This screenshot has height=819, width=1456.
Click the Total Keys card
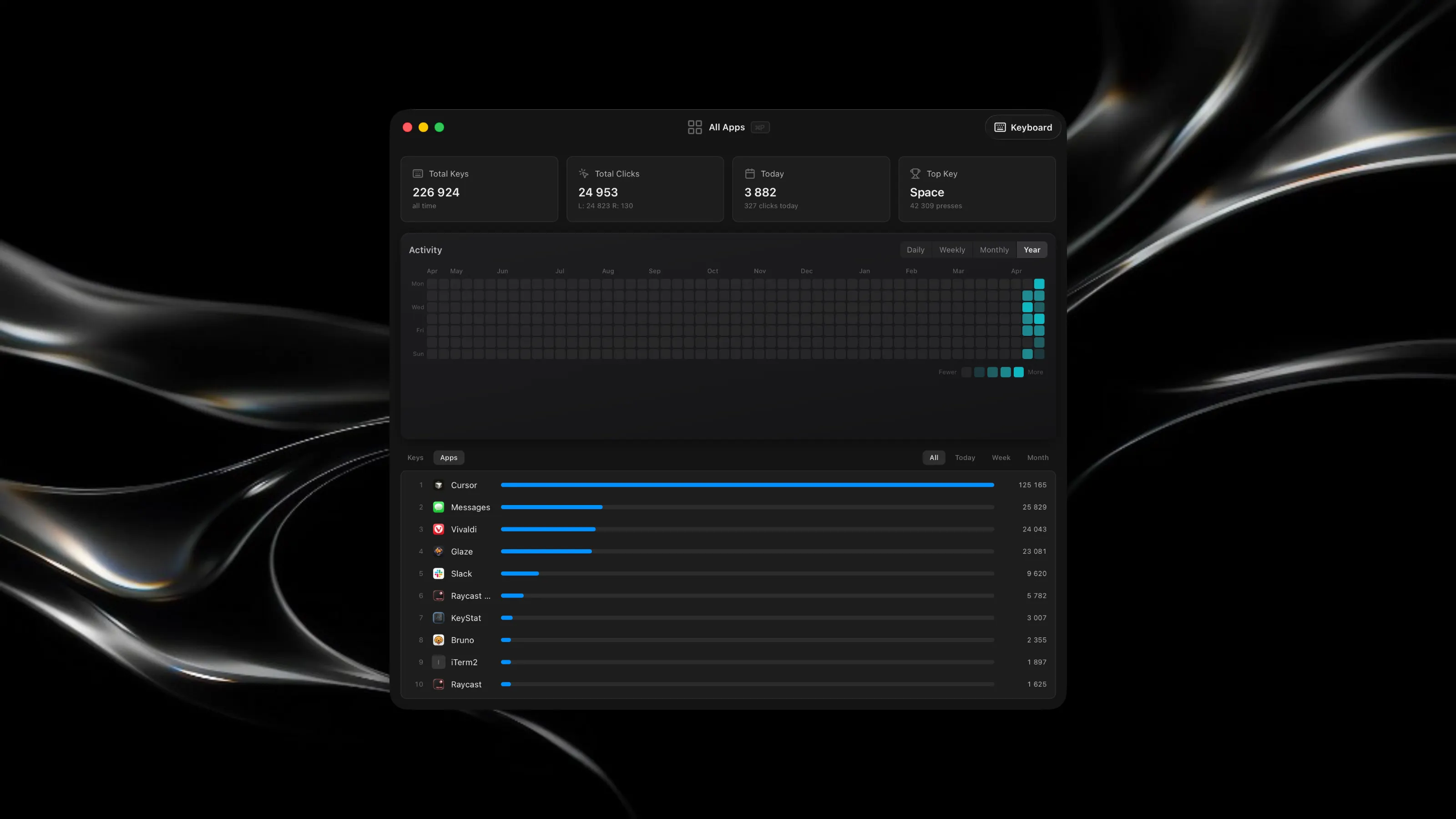(x=479, y=189)
